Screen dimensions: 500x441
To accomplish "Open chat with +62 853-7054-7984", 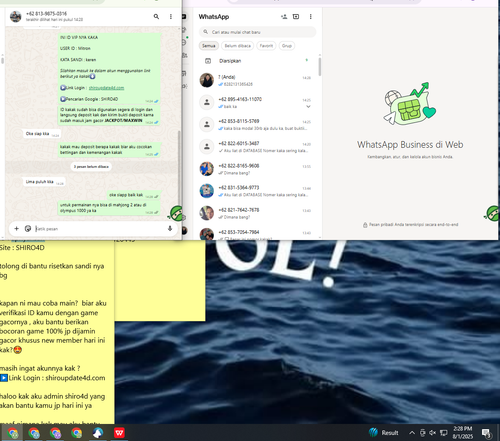I will [x=257, y=233].
